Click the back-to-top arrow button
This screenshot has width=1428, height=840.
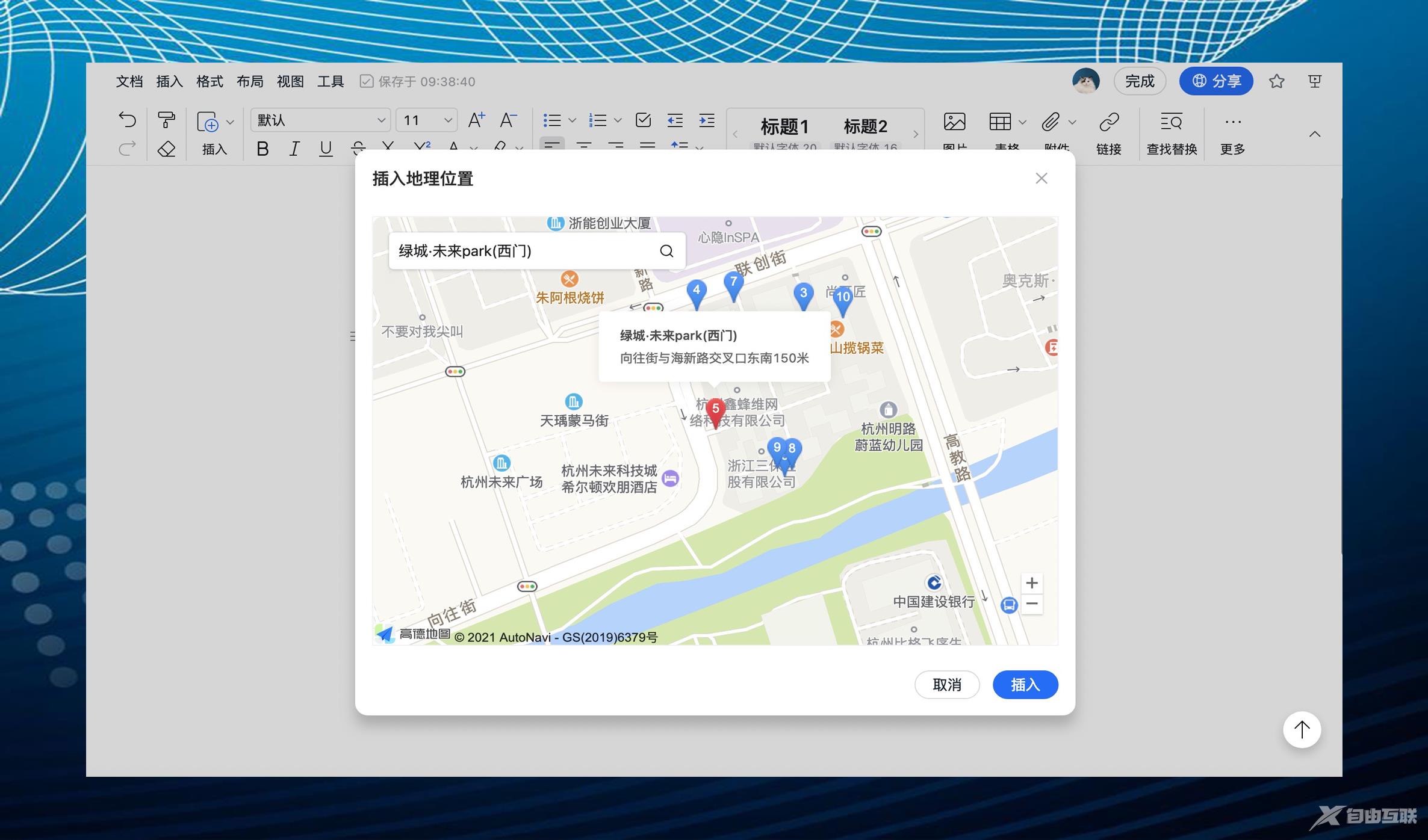point(1302,729)
